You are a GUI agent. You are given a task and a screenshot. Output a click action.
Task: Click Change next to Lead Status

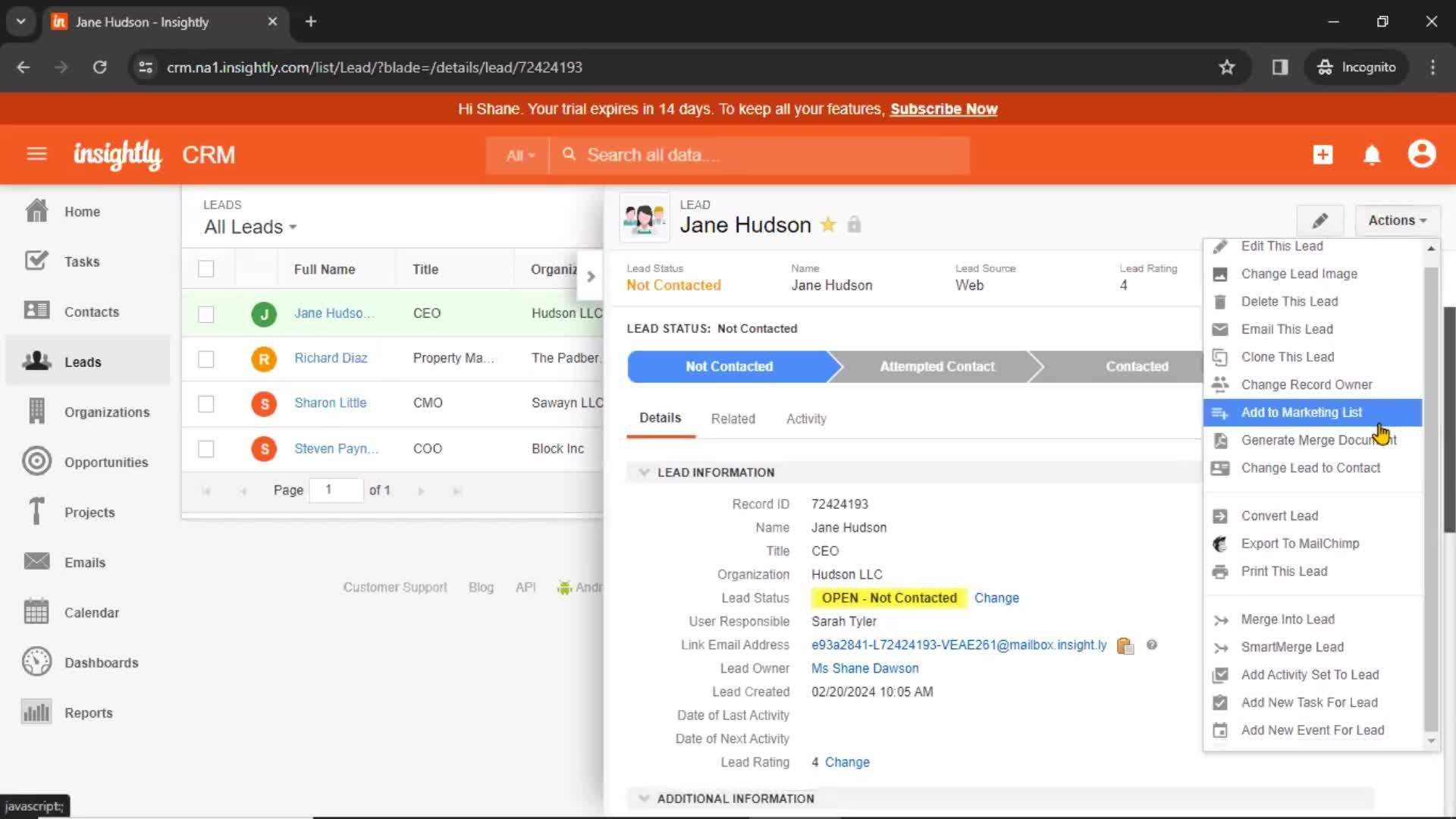(x=996, y=598)
